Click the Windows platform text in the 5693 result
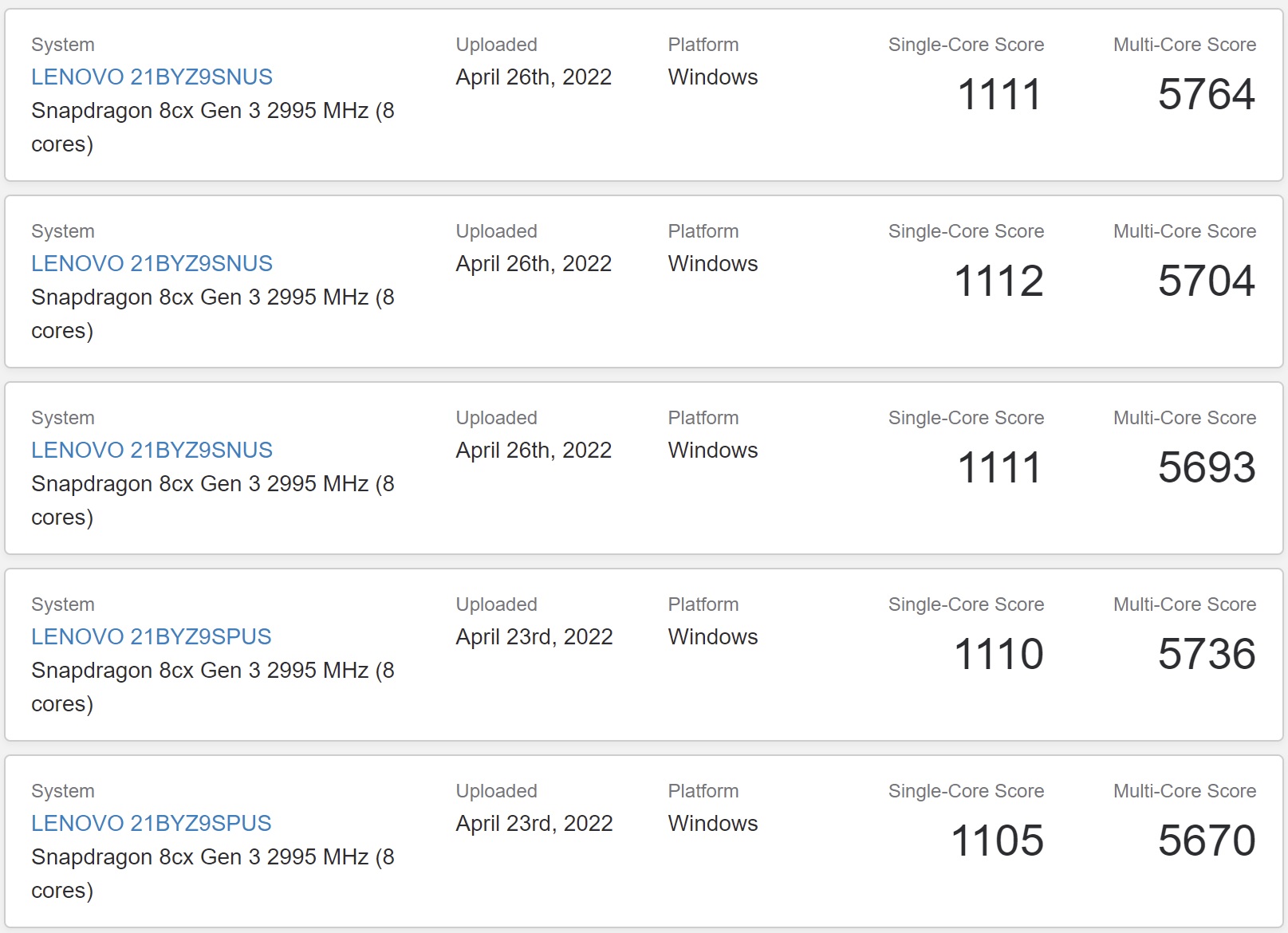 713,451
